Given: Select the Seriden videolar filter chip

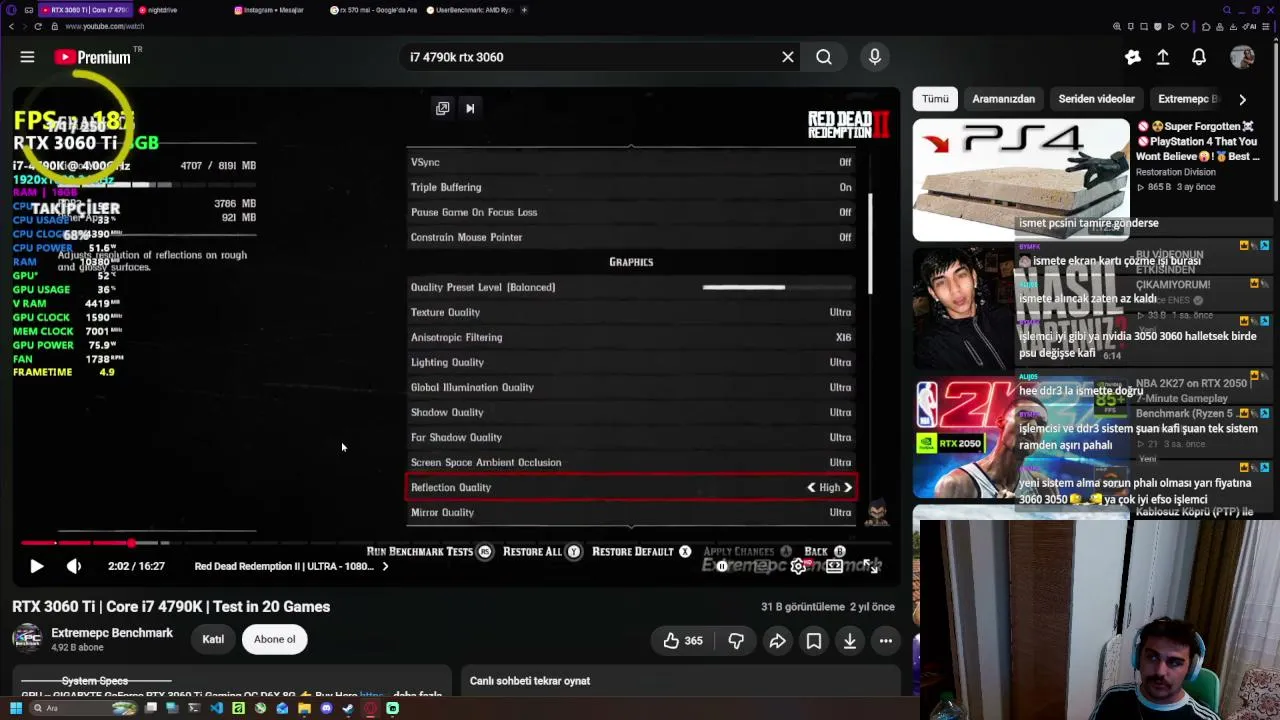Looking at the screenshot, I should click(x=1096, y=99).
